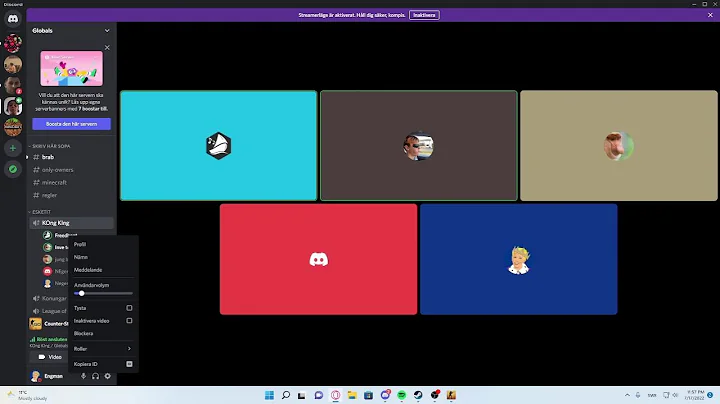This screenshot has height=404, width=720.
Task: Click Freed voice user avatar
Action: coord(47,235)
